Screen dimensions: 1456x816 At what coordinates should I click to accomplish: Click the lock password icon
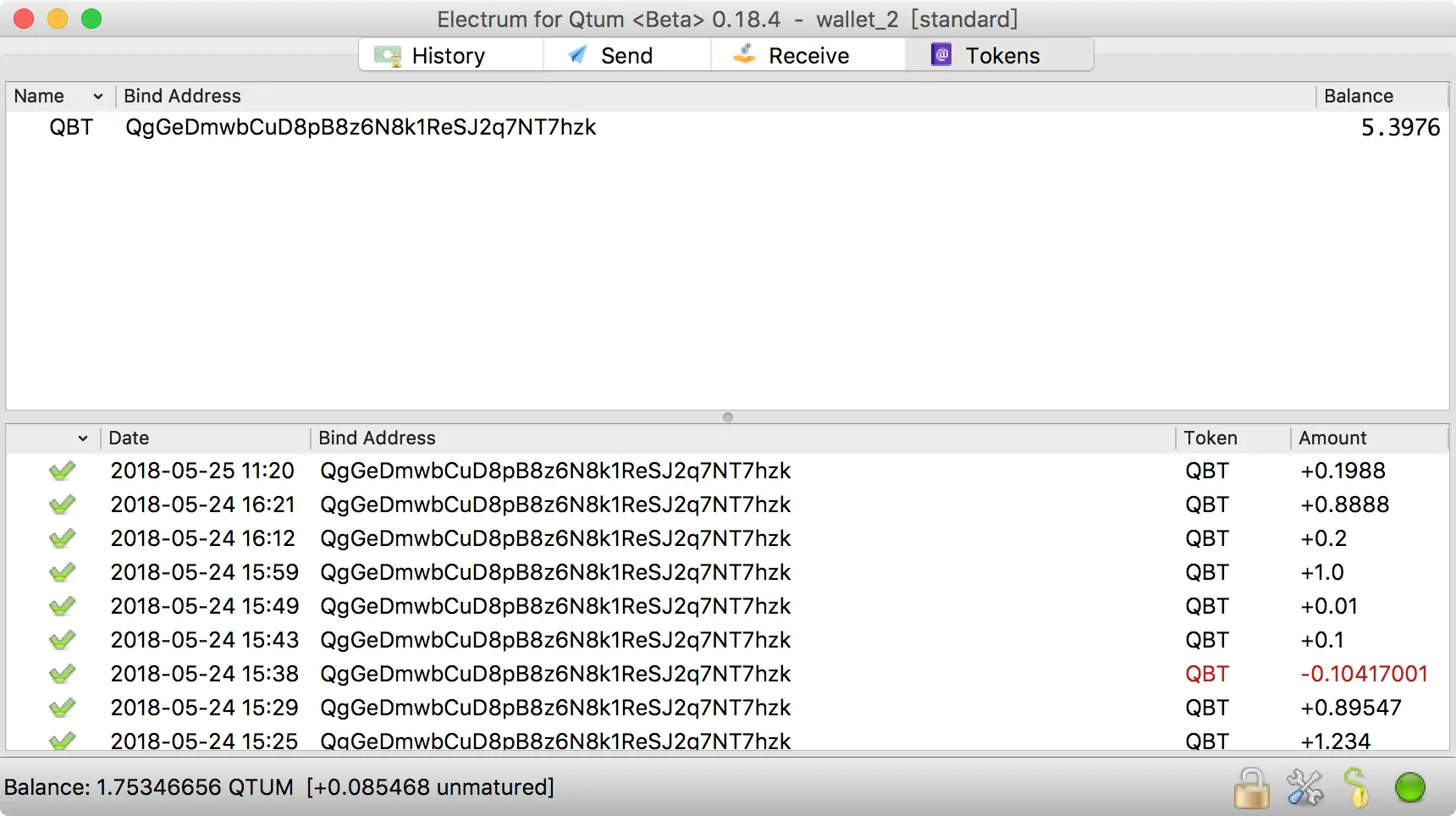pyautogui.click(x=1251, y=788)
